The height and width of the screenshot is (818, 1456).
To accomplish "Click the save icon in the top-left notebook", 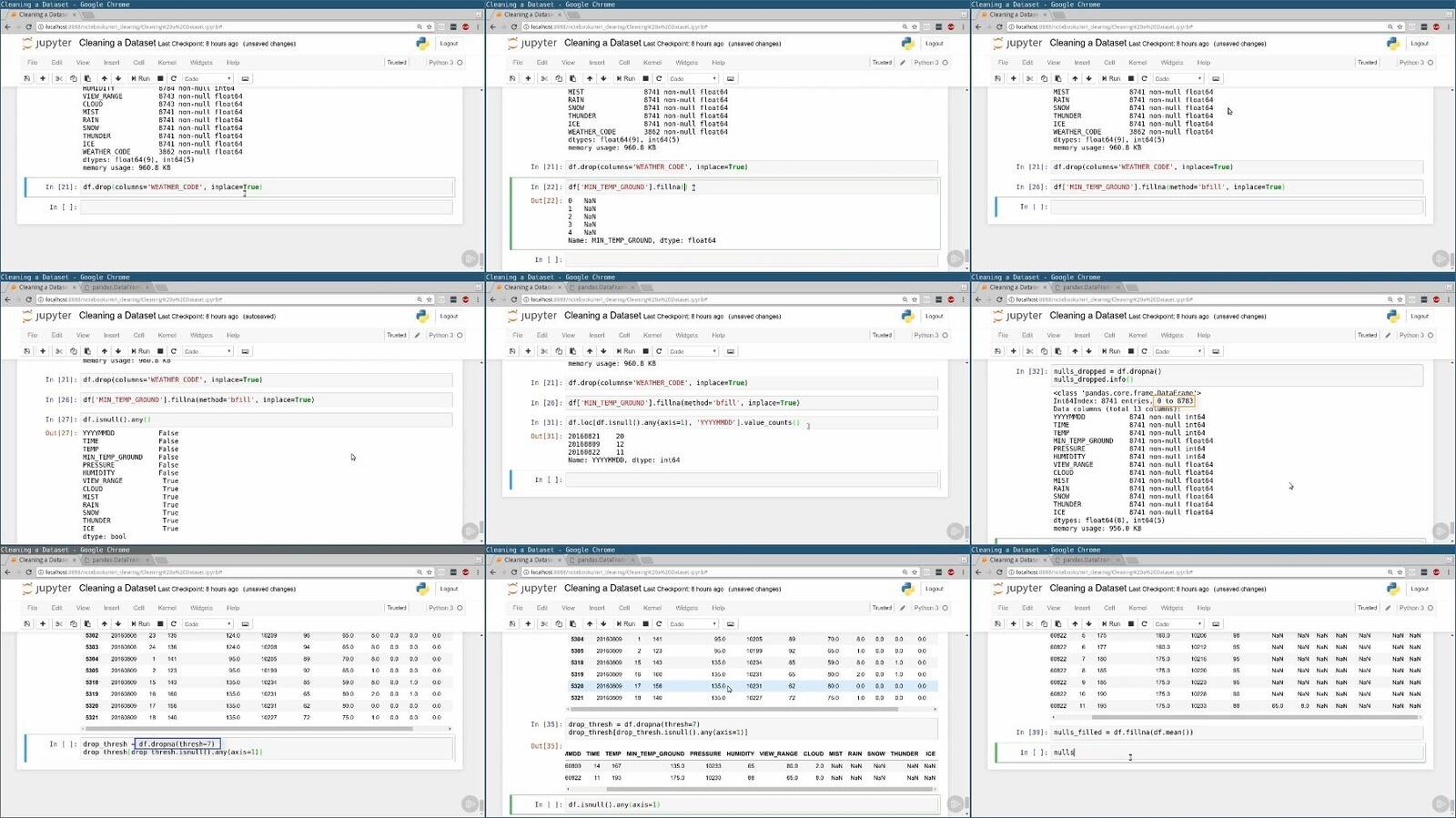I will (27, 78).
